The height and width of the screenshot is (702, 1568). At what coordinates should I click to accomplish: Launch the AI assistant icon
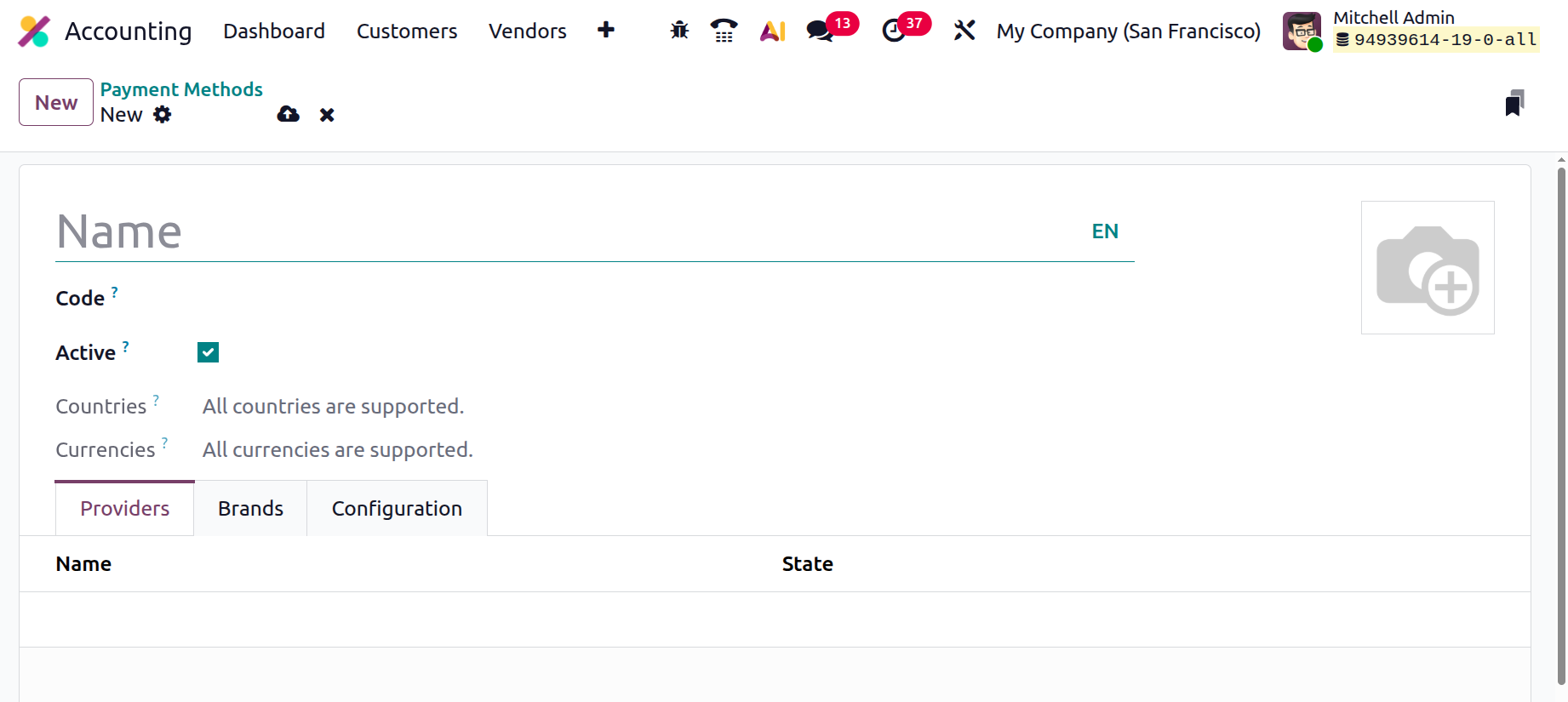point(772,31)
